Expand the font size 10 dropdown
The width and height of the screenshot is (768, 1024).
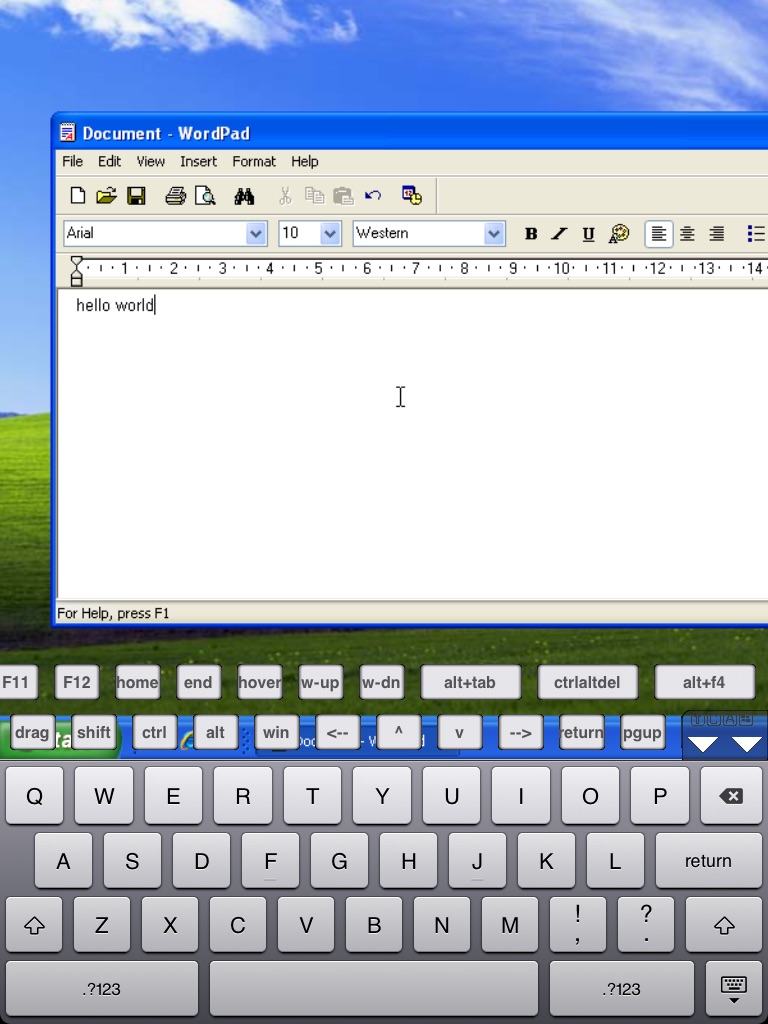tap(330, 234)
